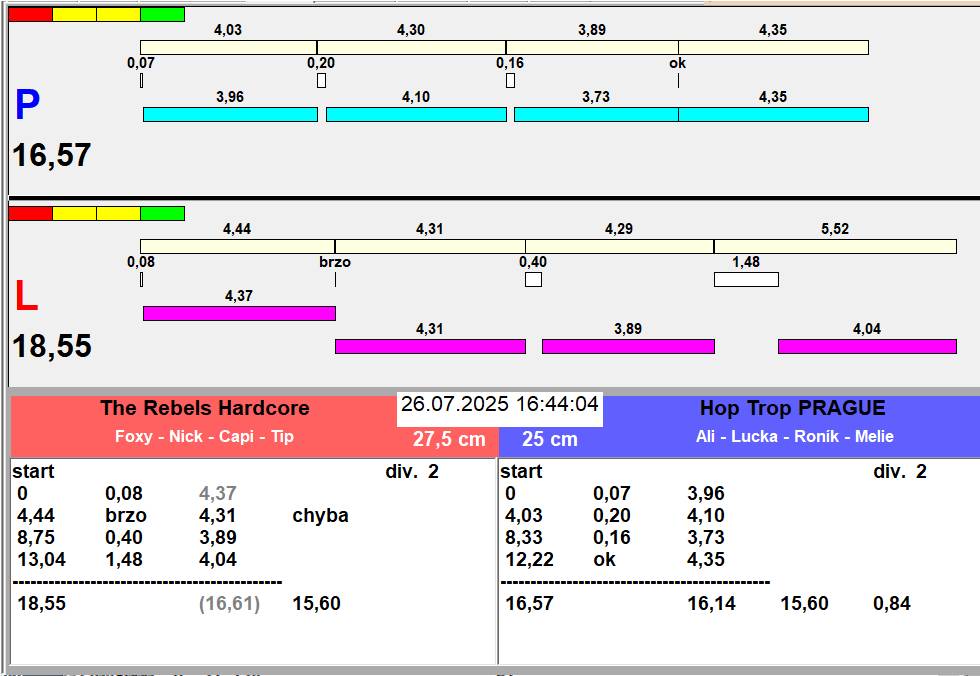Screen dimensions: 980x676
Task: Select the magenta 4,31 run bar
Action: pos(430,346)
